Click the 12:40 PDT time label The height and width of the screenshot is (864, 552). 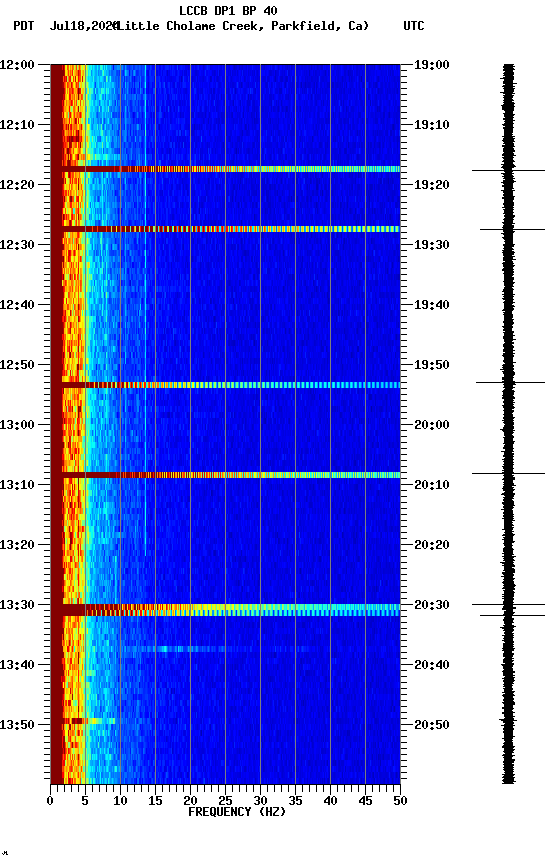[x=17, y=305]
